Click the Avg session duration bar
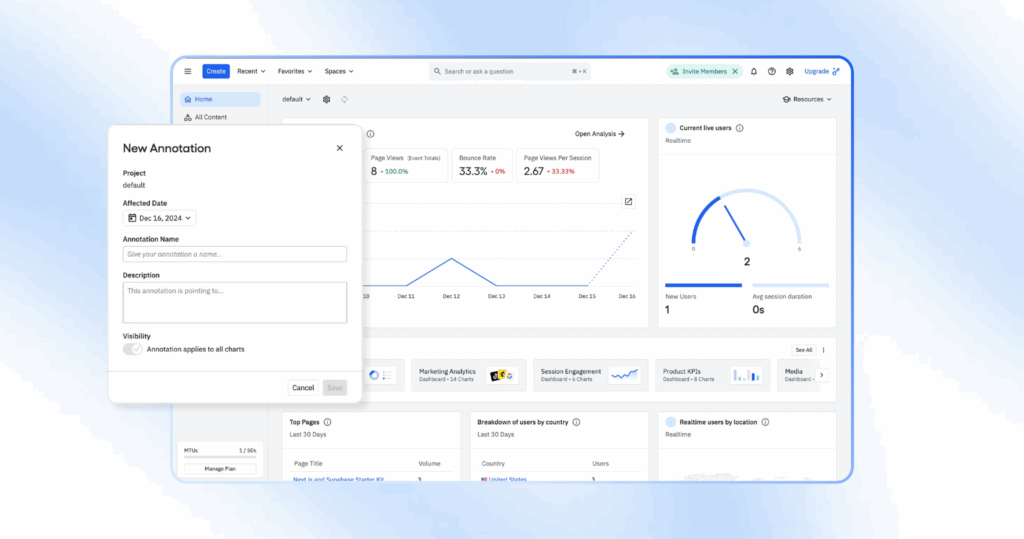This screenshot has width=1024, height=539. click(x=790, y=285)
